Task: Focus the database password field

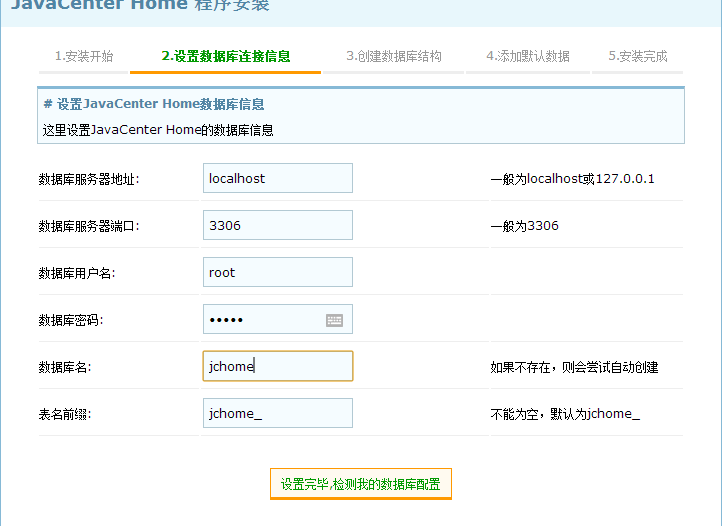Action: 278,319
